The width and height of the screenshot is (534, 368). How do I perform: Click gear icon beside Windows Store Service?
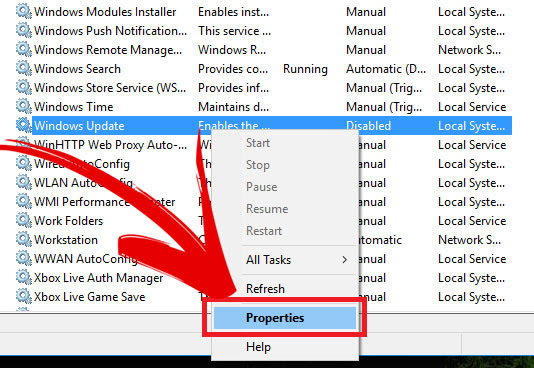[x=23, y=88]
